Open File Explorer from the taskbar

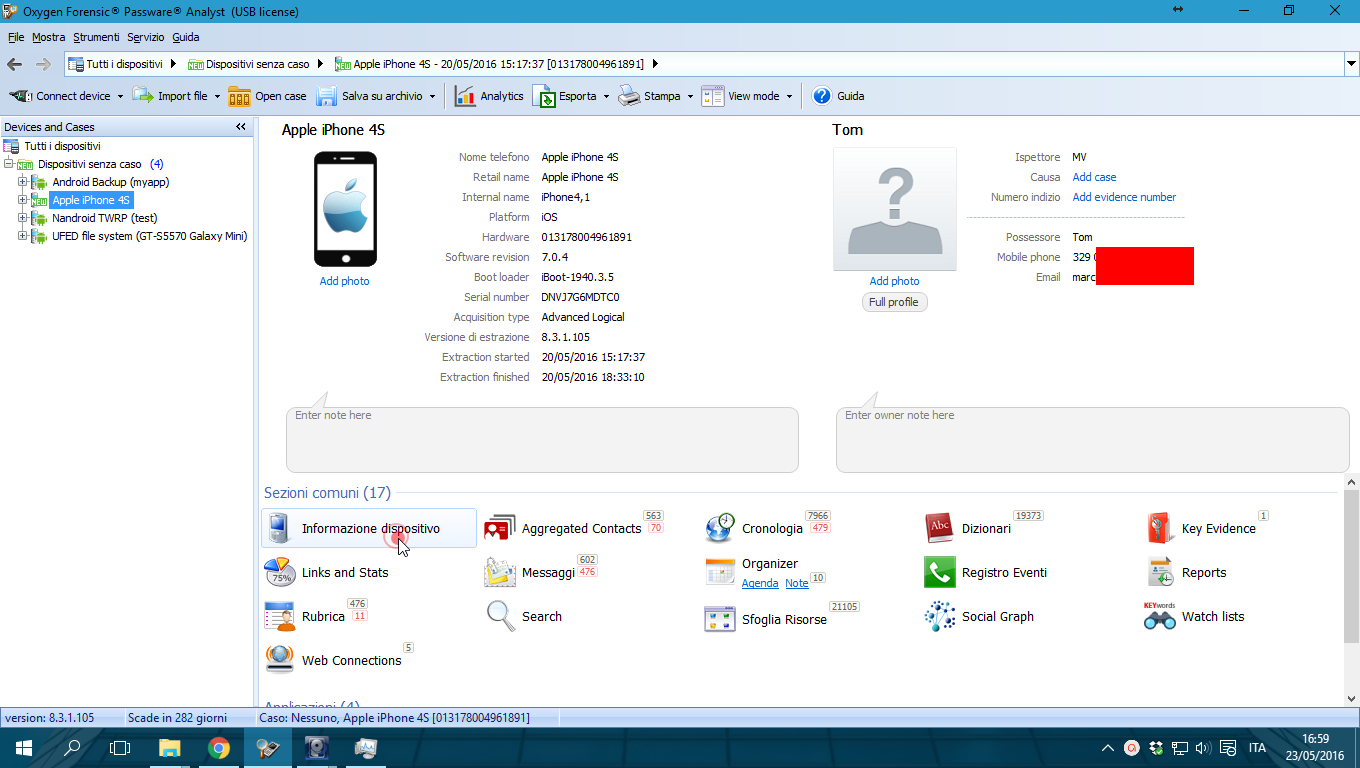pyautogui.click(x=170, y=747)
